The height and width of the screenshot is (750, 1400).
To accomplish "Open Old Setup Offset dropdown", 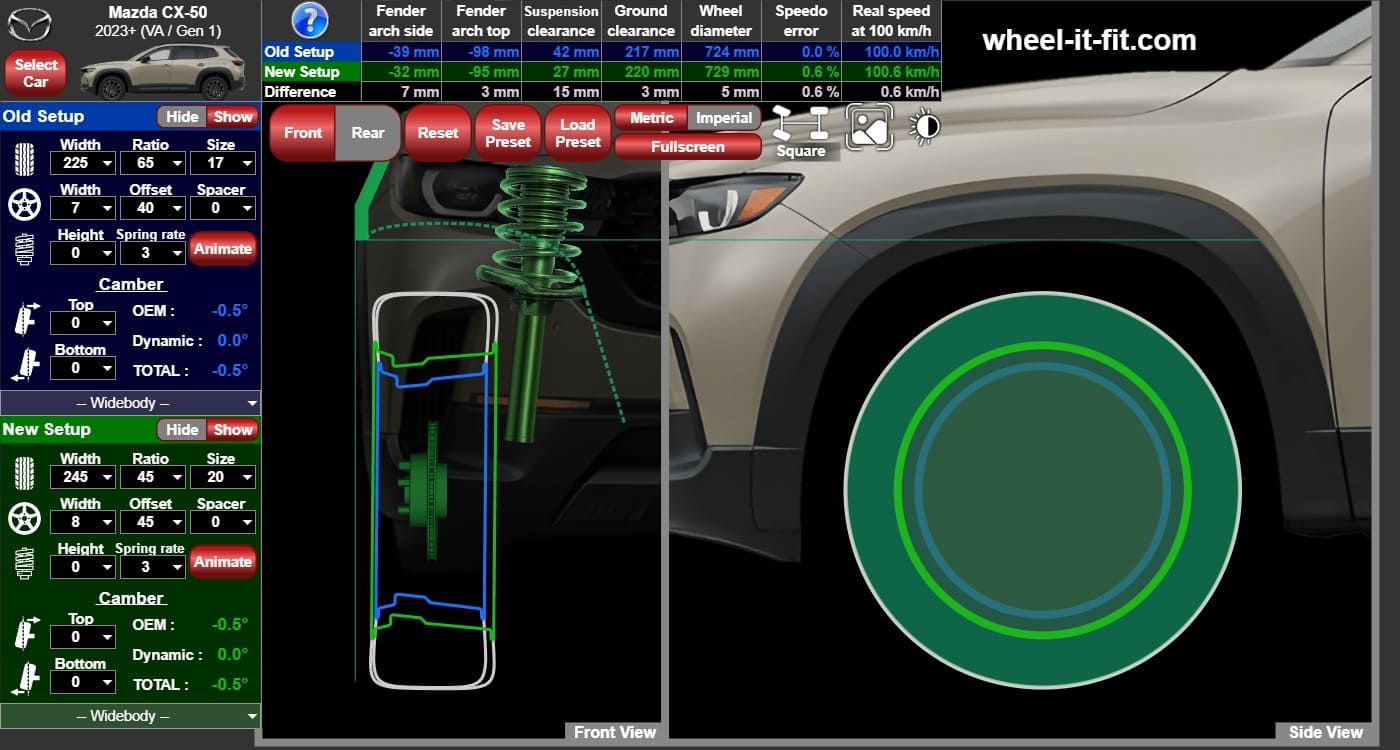I will 152,208.
